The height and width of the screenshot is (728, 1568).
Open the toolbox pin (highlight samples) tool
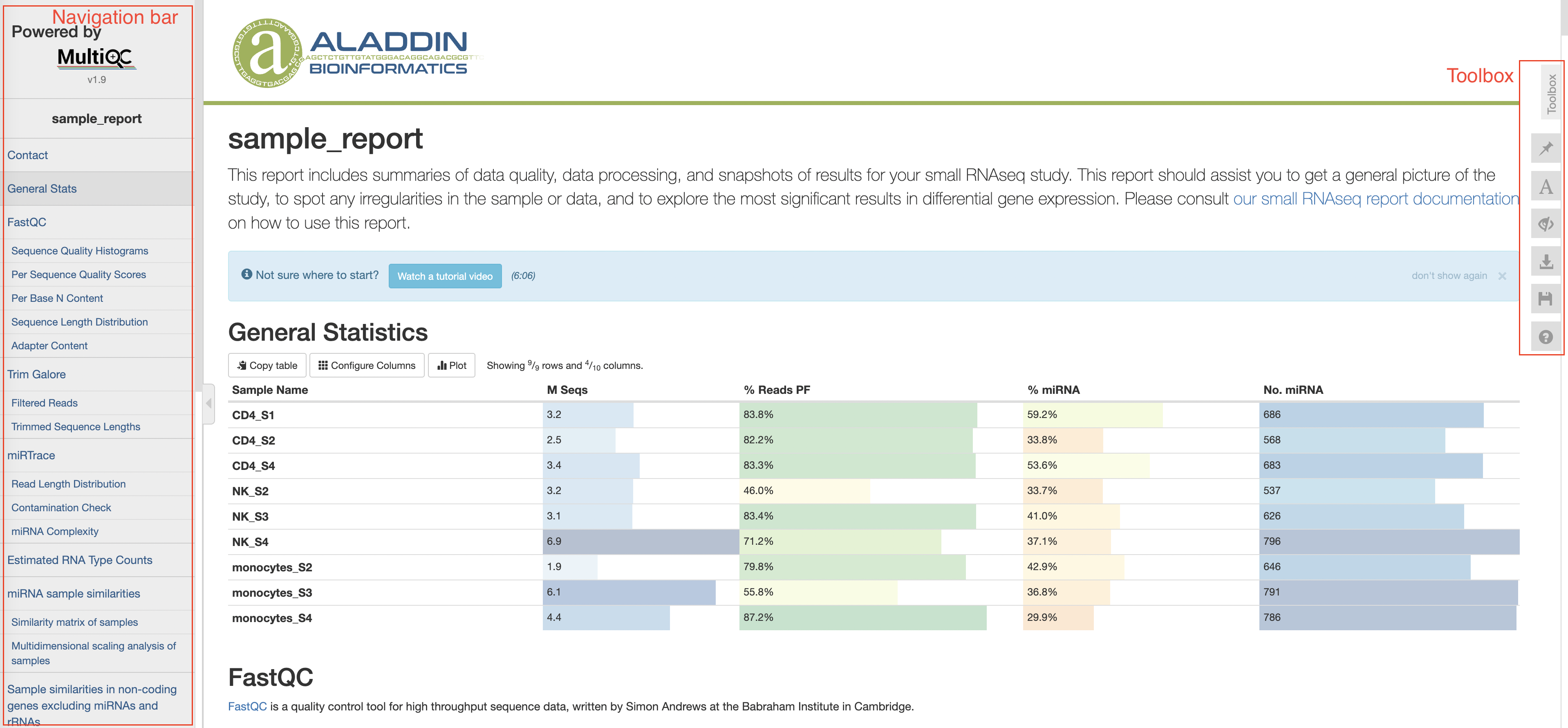(1546, 148)
